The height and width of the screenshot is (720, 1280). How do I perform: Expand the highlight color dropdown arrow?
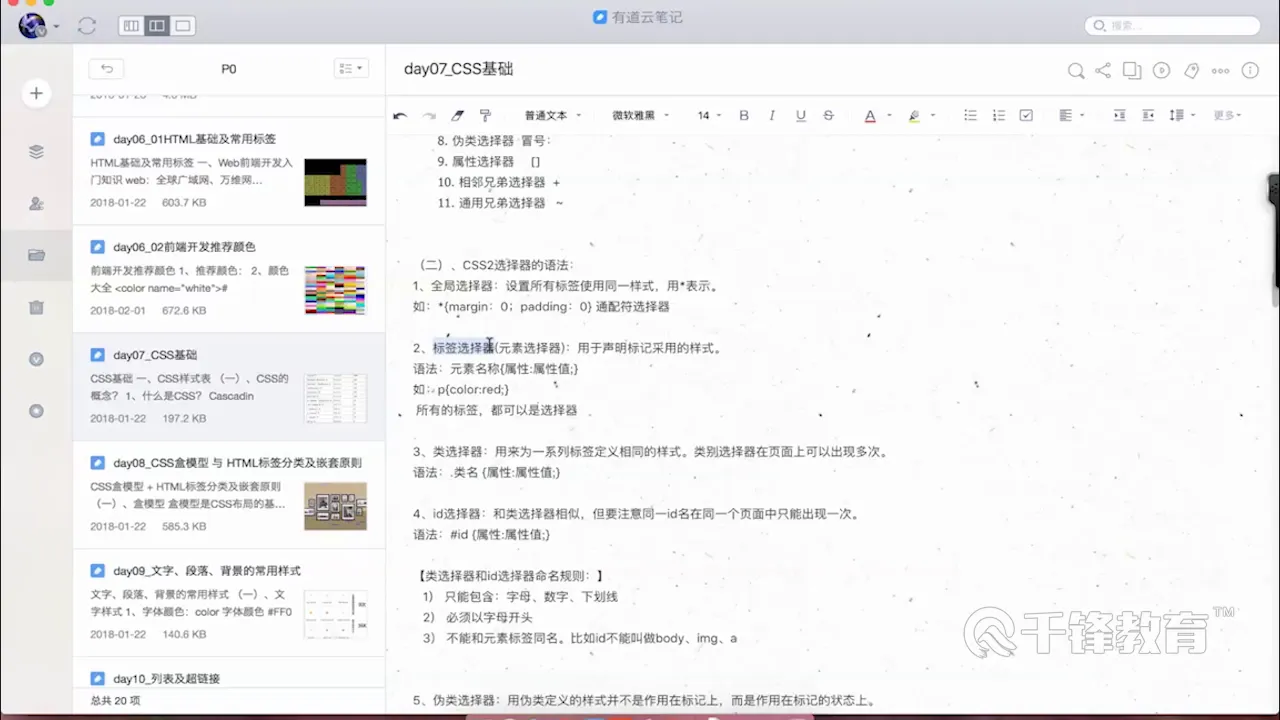coord(931,116)
